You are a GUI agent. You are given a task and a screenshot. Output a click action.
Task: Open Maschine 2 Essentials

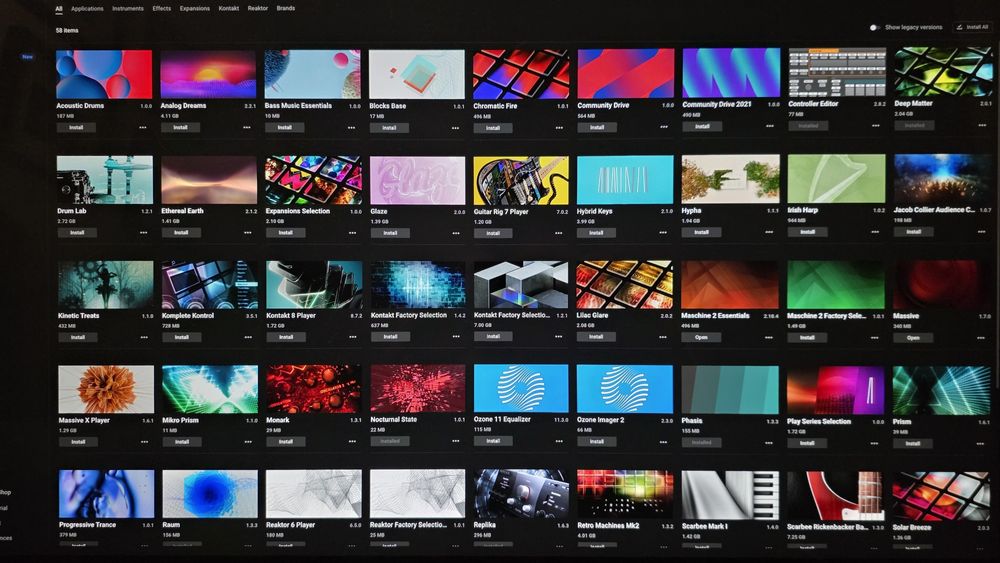[702, 337]
